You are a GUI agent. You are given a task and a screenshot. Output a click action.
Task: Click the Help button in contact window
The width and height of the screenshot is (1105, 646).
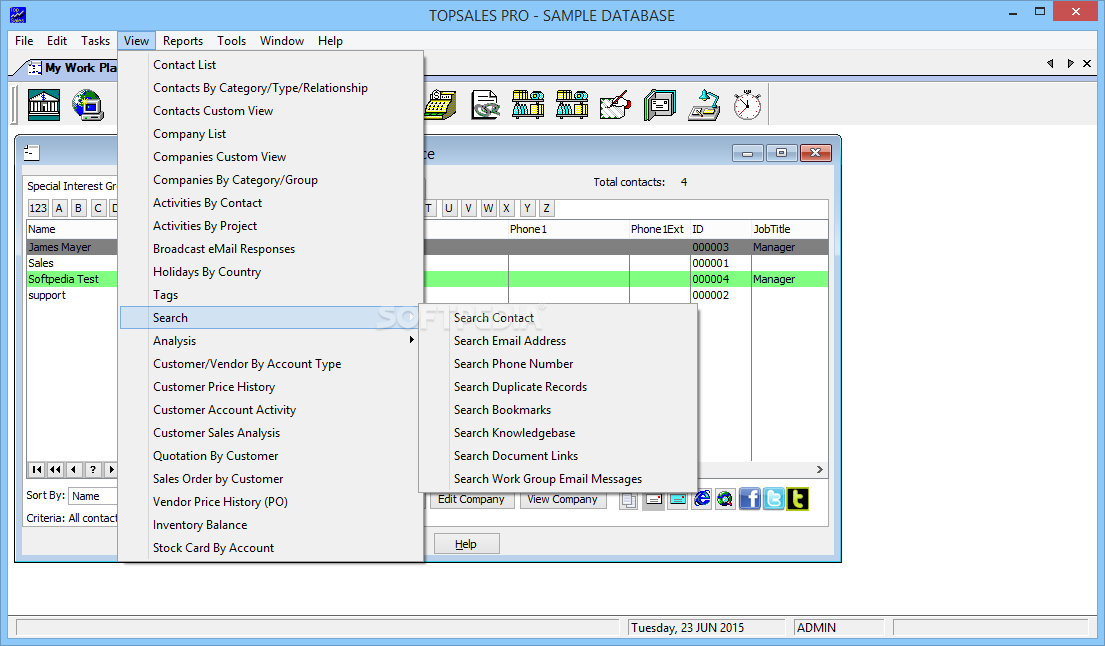point(466,544)
